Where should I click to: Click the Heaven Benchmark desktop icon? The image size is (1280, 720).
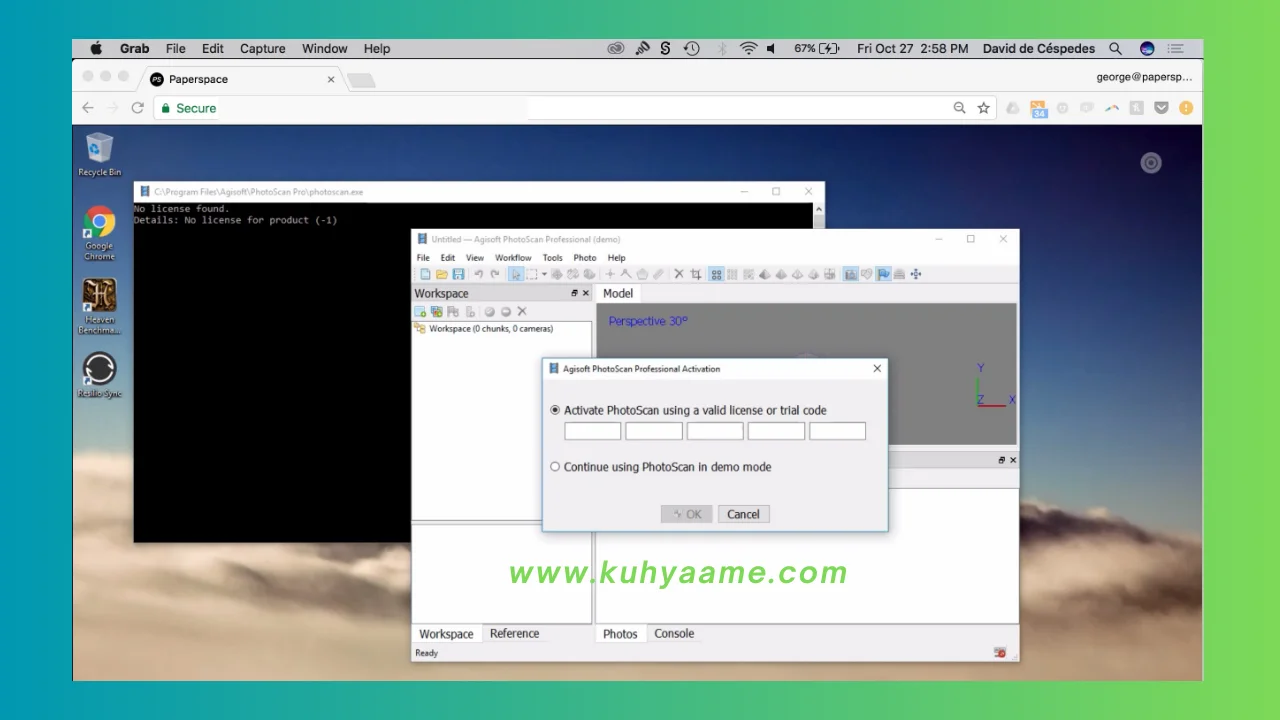click(99, 306)
